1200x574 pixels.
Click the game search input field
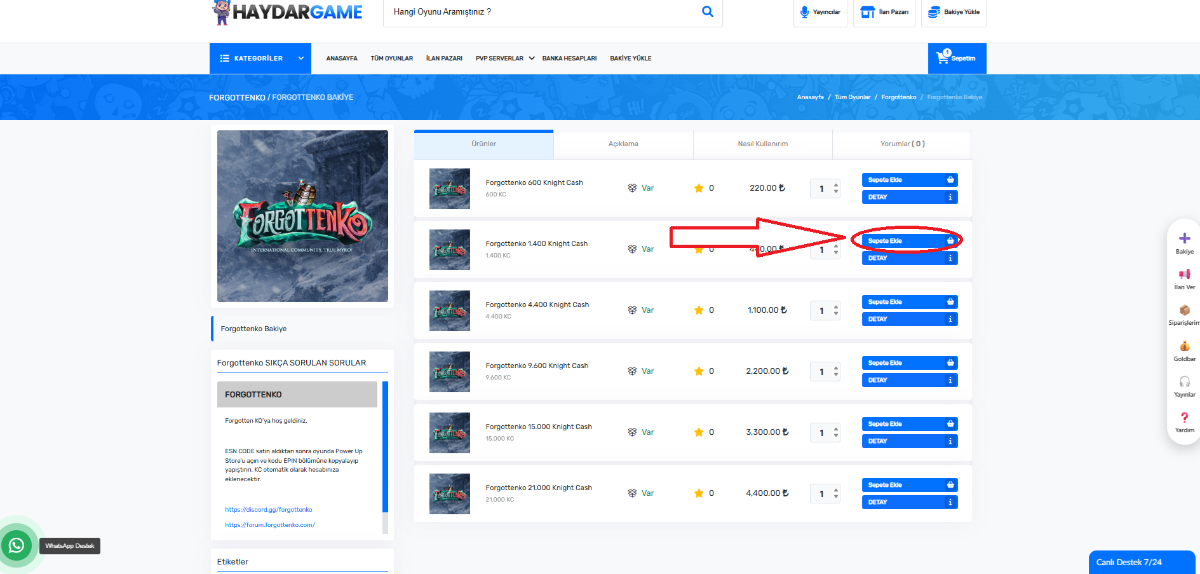click(x=540, y=12)
